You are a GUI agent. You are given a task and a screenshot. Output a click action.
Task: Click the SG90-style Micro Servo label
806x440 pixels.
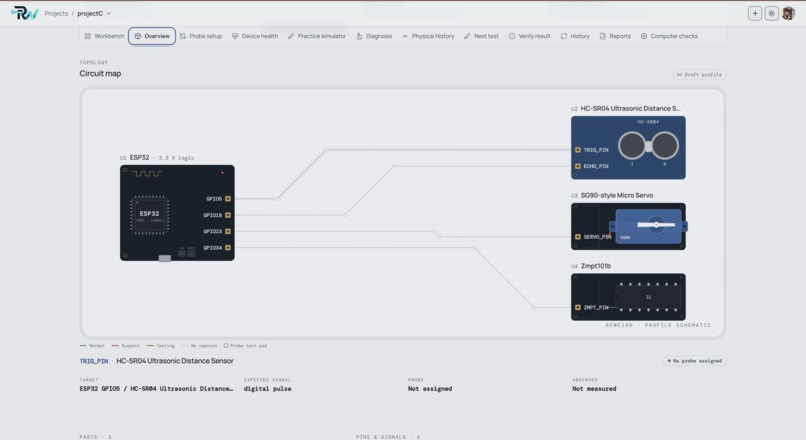pyautogui.click(x=617, y=195)
